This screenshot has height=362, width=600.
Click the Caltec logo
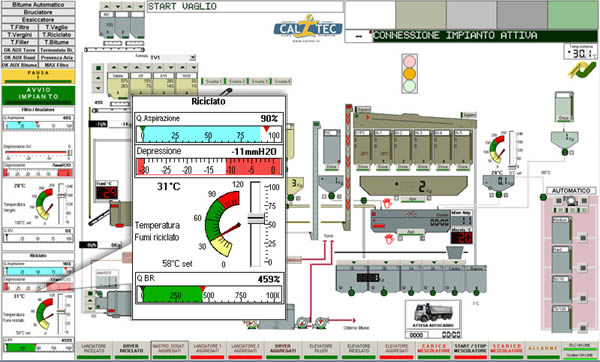click(308, 28)
